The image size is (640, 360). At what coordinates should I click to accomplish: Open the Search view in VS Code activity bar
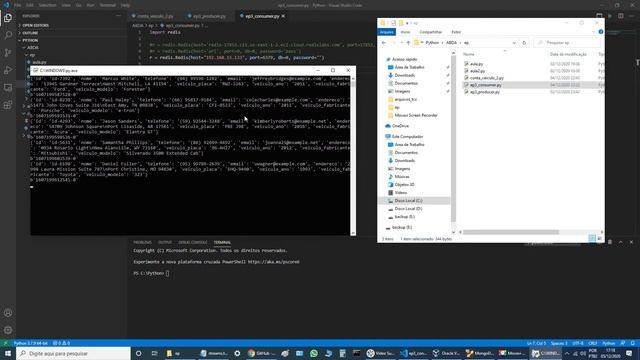[x=8, y=35]
